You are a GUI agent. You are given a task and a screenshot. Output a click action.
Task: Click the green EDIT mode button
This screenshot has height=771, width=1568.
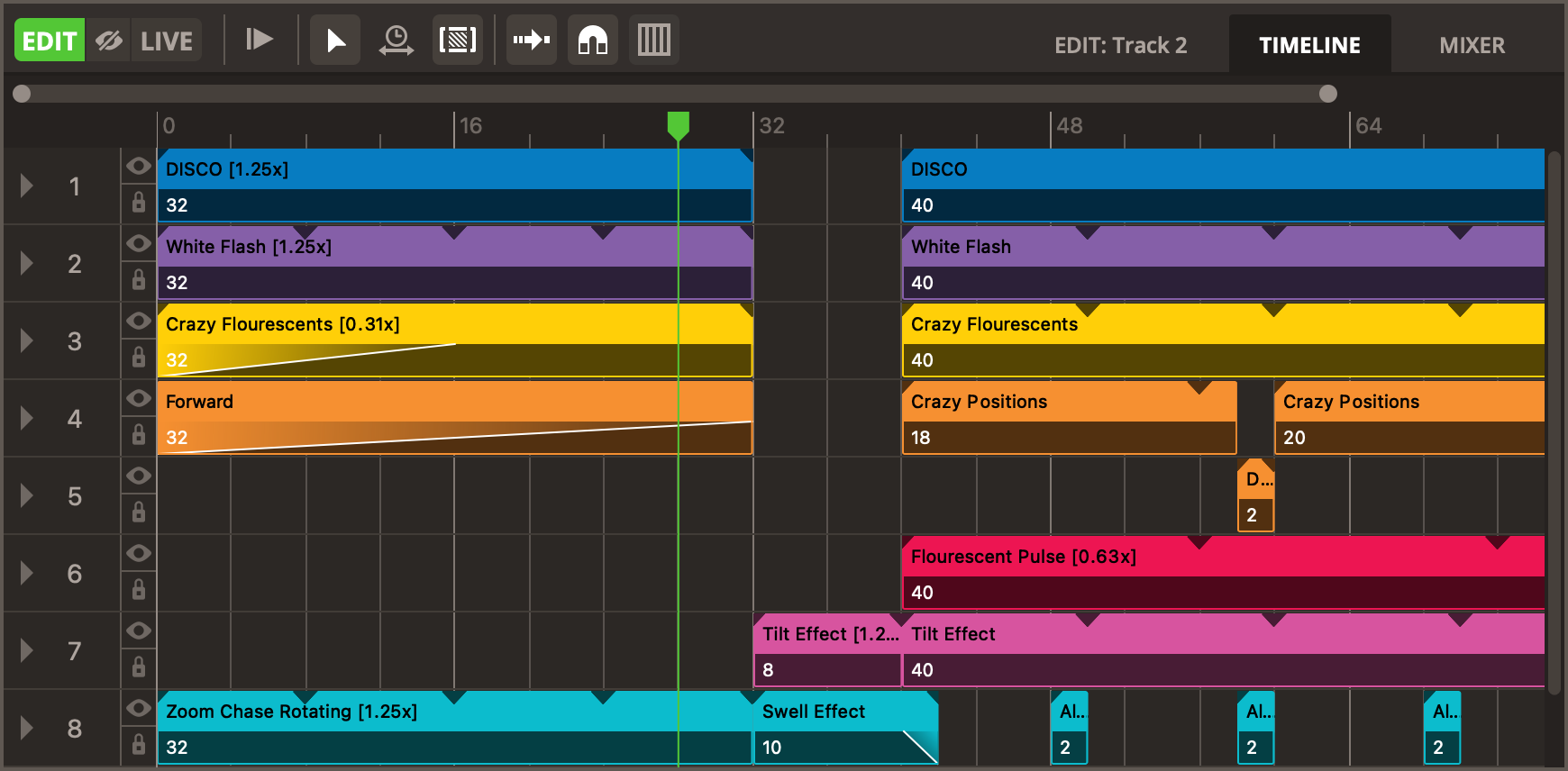pyautogui.click(x=50, y=41)
